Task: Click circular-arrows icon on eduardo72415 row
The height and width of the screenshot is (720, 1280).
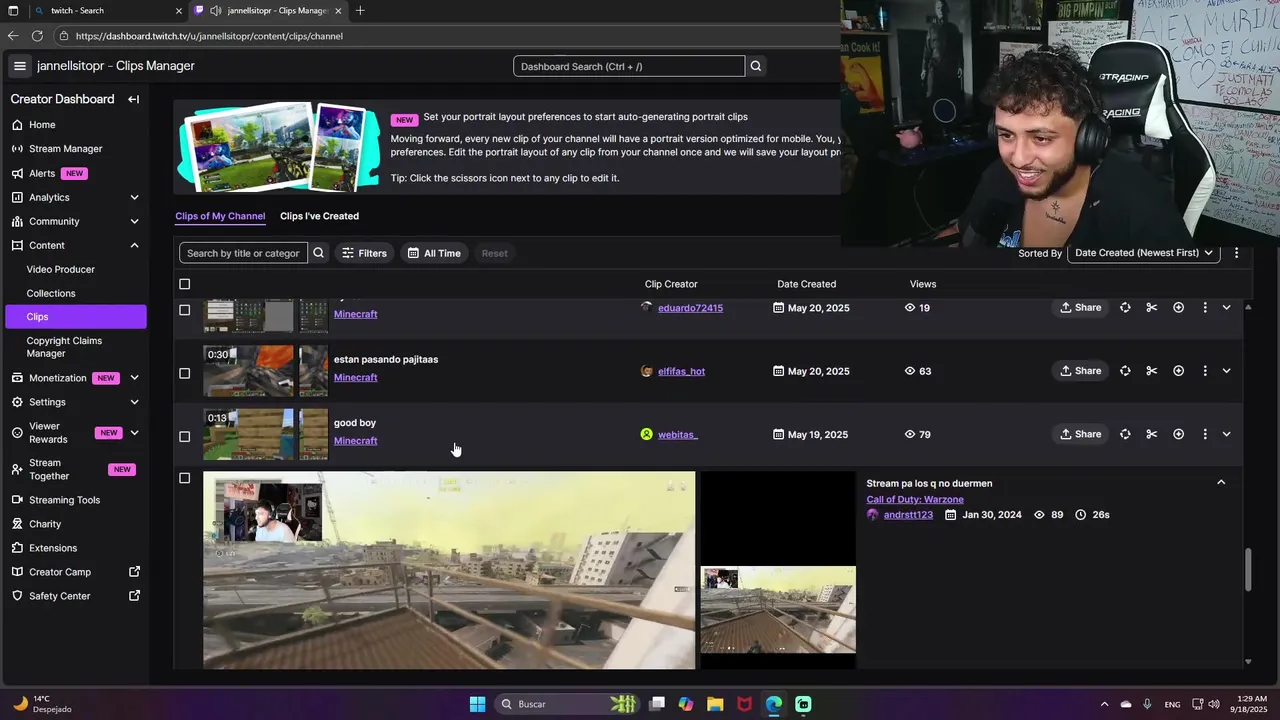Action: (x=1125, y=307)
